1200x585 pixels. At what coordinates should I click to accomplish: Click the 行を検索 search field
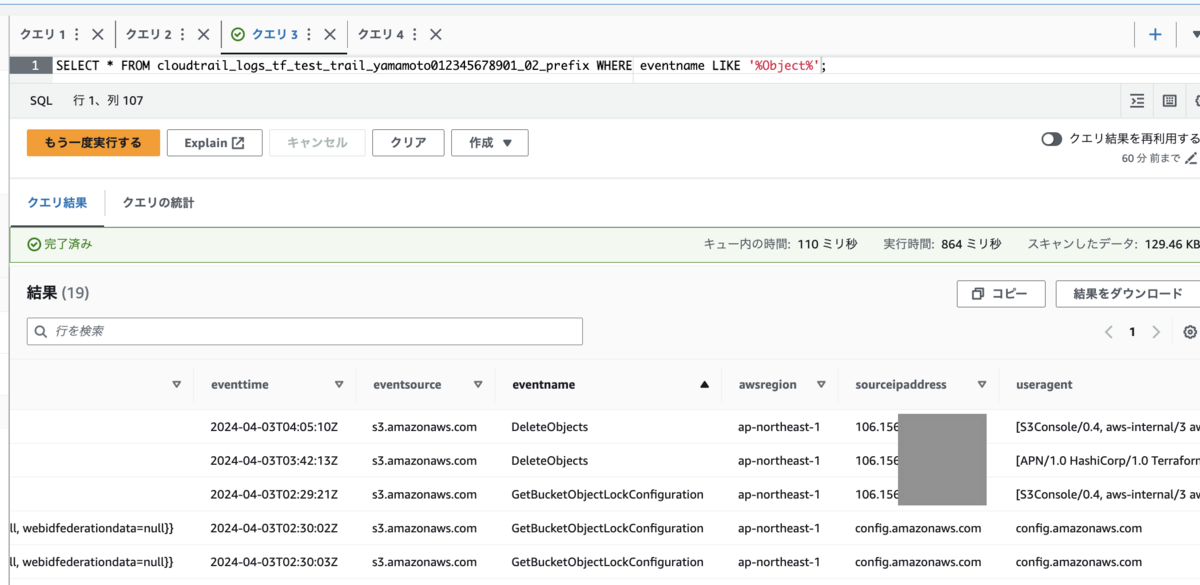(305, 331)
